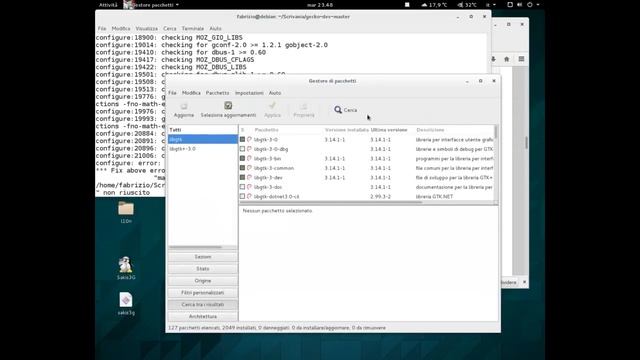Open the Gestore pacchetti app menu in top bar
The width and height of the screenshot is (640, 360).
(x=152, y=5)
